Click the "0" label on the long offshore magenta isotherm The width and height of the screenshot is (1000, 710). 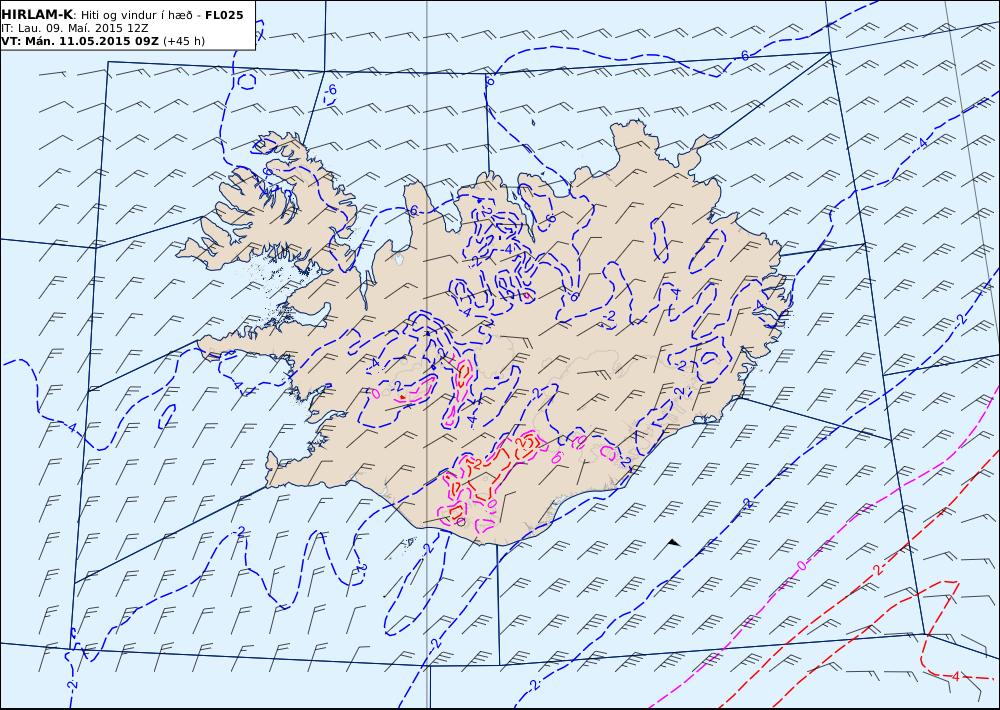click(802, 566)
